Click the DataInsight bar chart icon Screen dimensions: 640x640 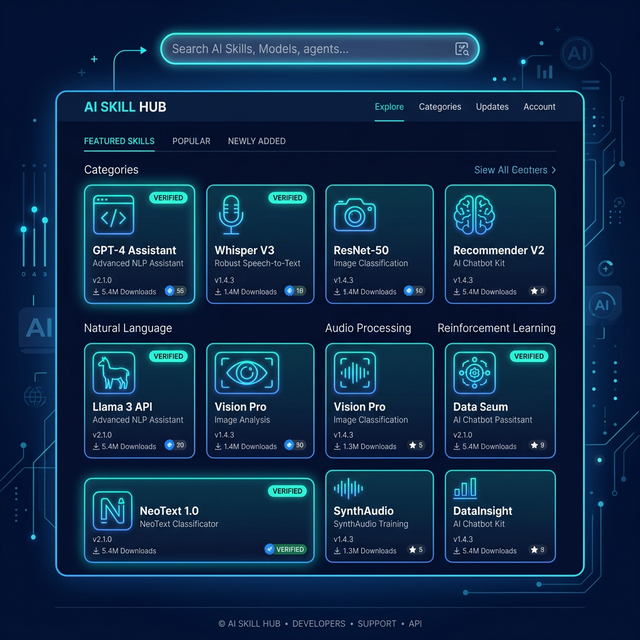coord(465,488)
